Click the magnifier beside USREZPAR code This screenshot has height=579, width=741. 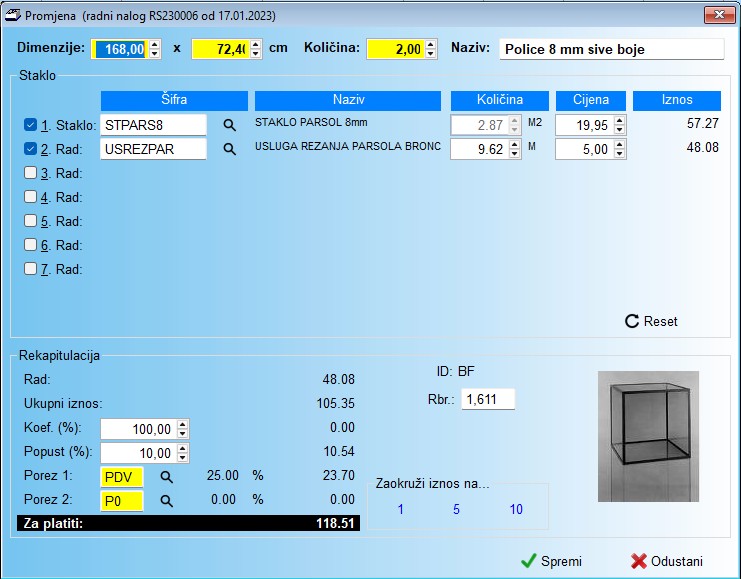(229, 149)
